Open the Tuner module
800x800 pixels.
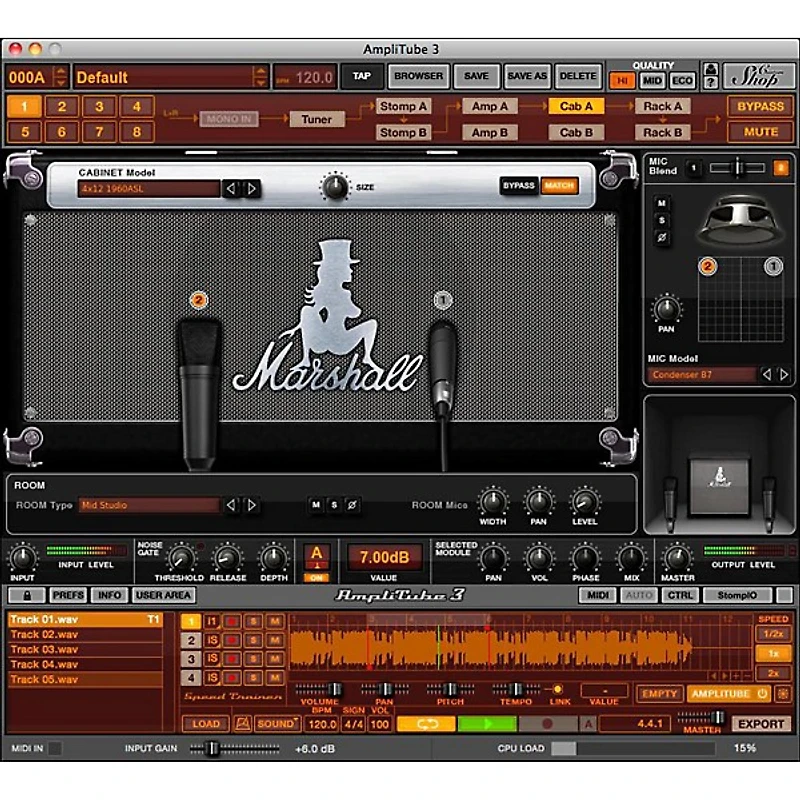click(x=316, y=119)
